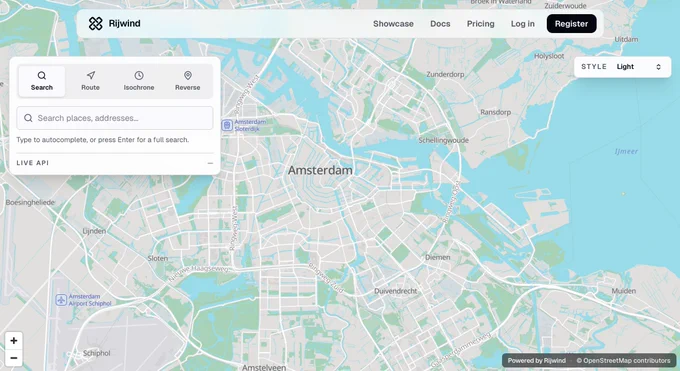680x371 pixels.
Task: Click the Rijwind brand name
Action: click(124, 23)
